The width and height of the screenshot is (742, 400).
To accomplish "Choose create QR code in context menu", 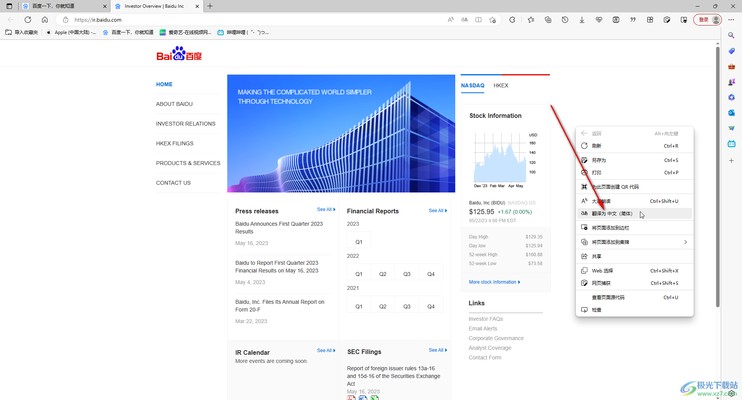I will coord(635,187).
